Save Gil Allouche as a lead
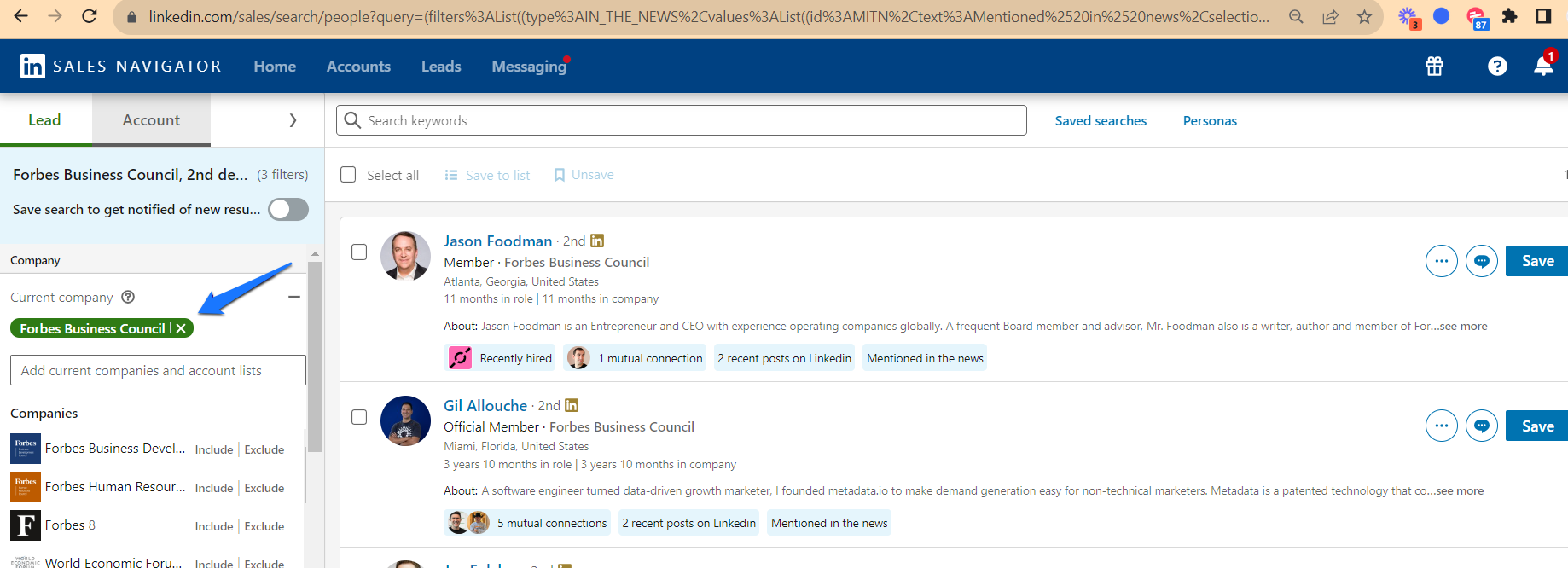1568x568 pixels. (1537, 426)
